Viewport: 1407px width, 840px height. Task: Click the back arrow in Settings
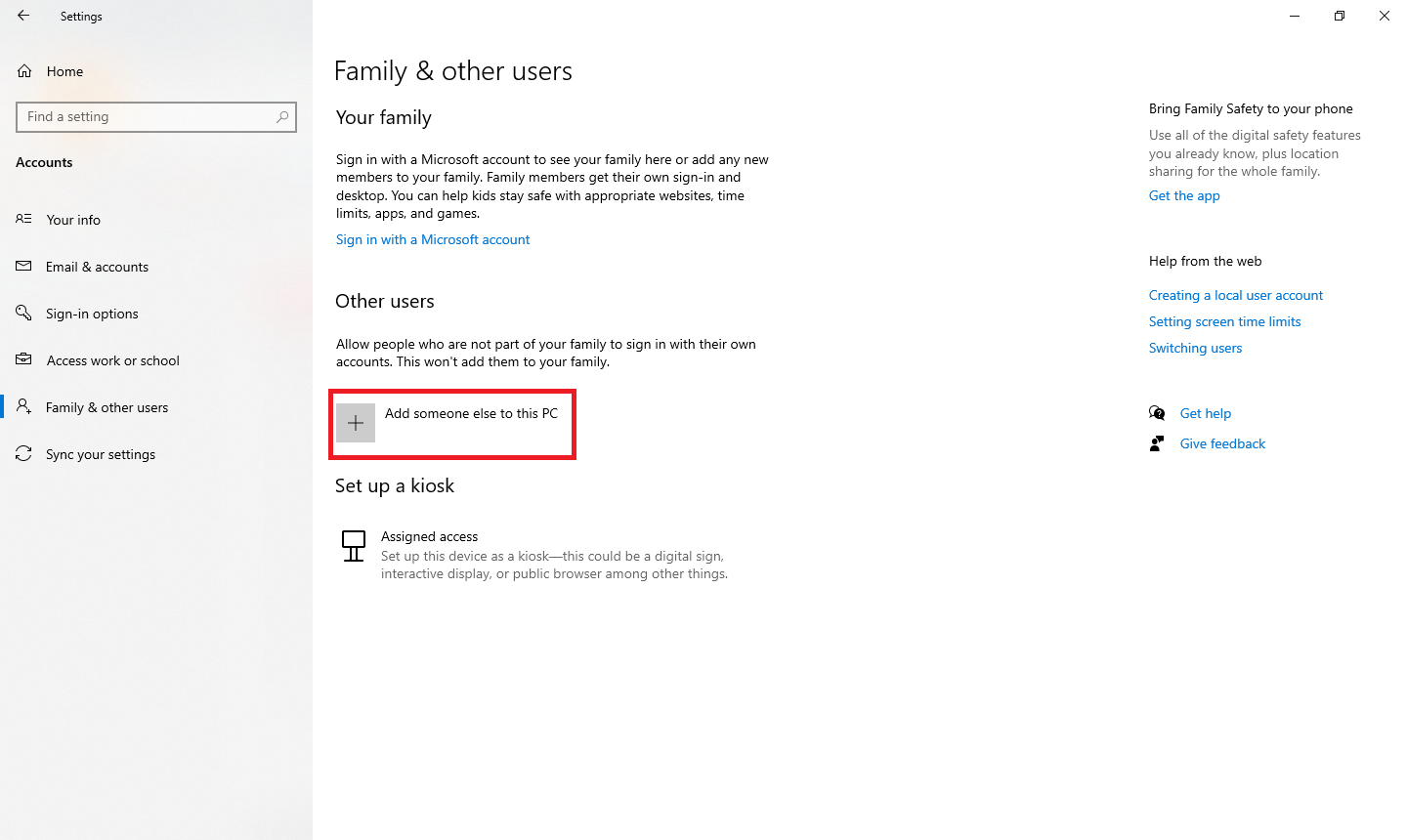23,16
